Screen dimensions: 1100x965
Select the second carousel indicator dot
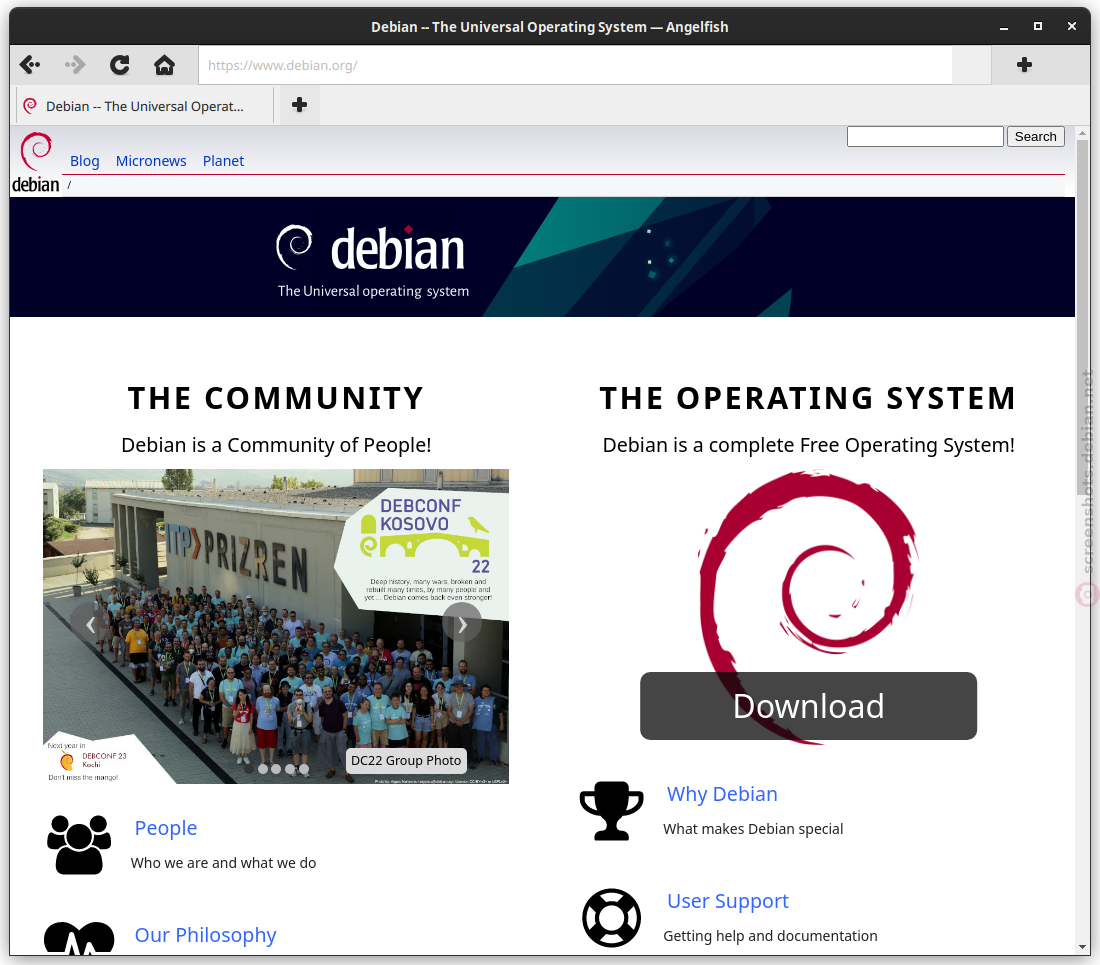point(262,769)
